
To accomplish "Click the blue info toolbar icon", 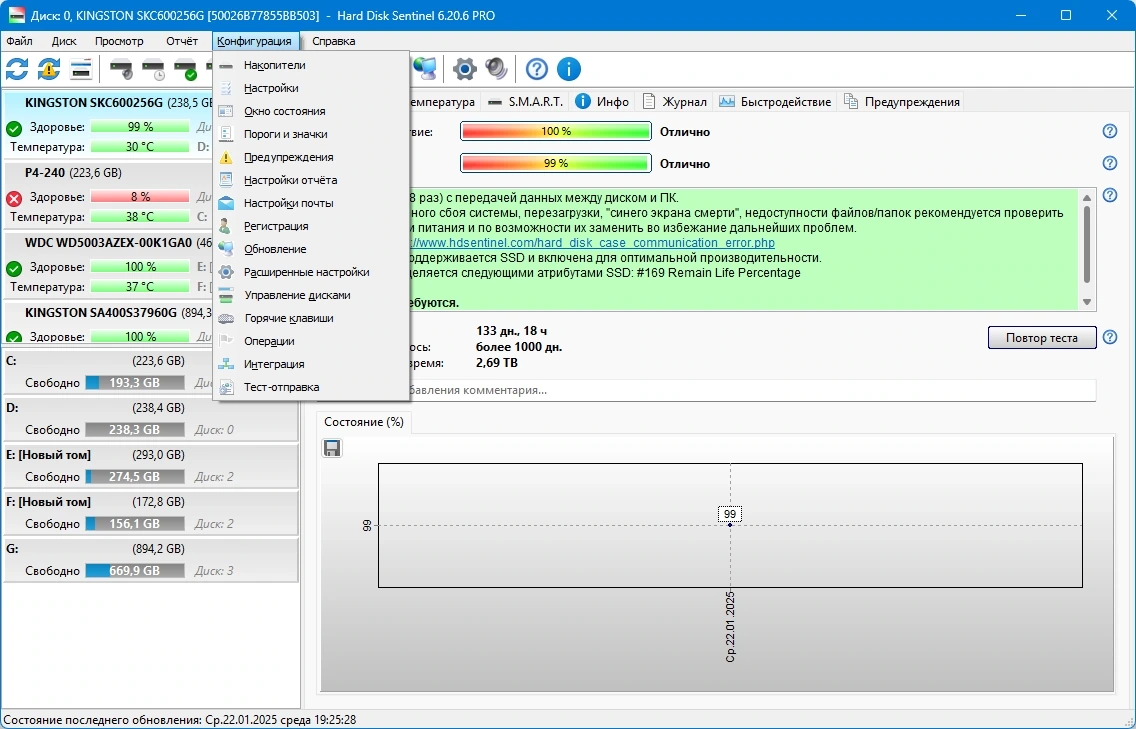I will [569, 69].
